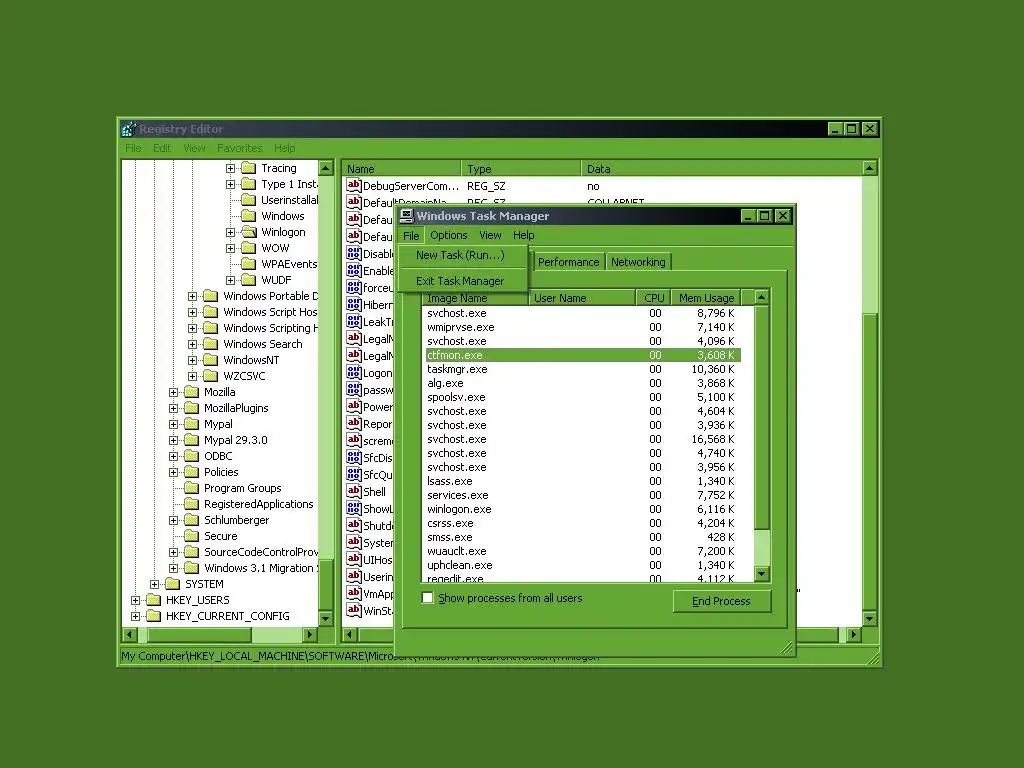Select the RegisteredApplications tree key
The width and height of the screenshot is (1024, 768).
(259, 504)
